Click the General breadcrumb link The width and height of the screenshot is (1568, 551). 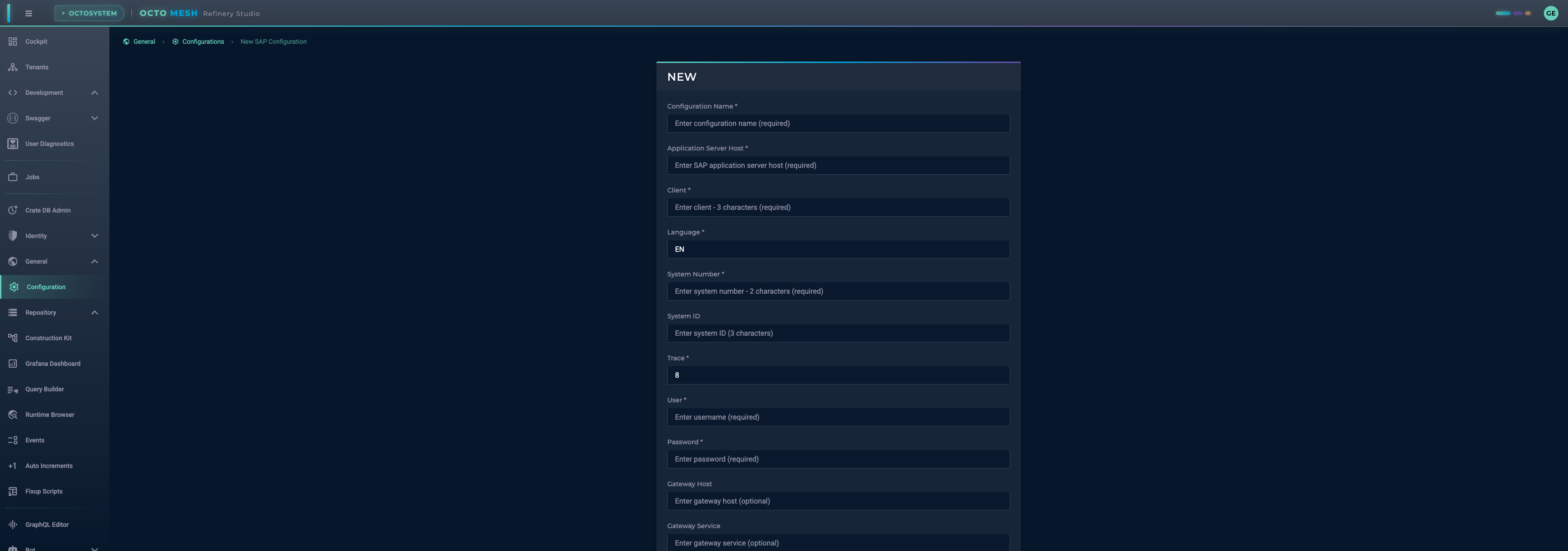[144, 42]
